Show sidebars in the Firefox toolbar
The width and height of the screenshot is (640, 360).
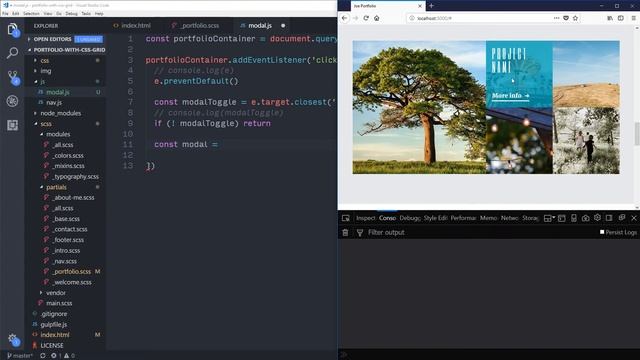point(621,18)
